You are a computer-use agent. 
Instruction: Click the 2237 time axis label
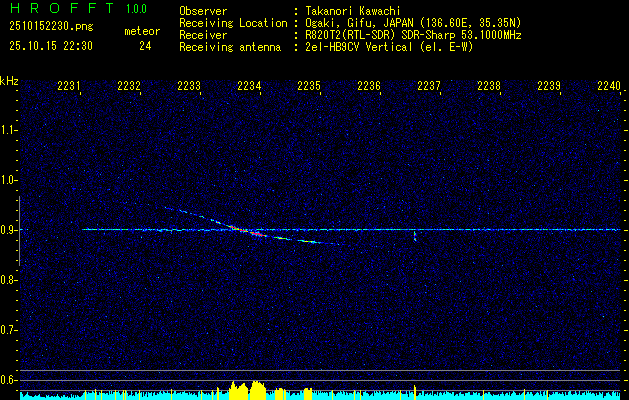click(x=429, y=85)
